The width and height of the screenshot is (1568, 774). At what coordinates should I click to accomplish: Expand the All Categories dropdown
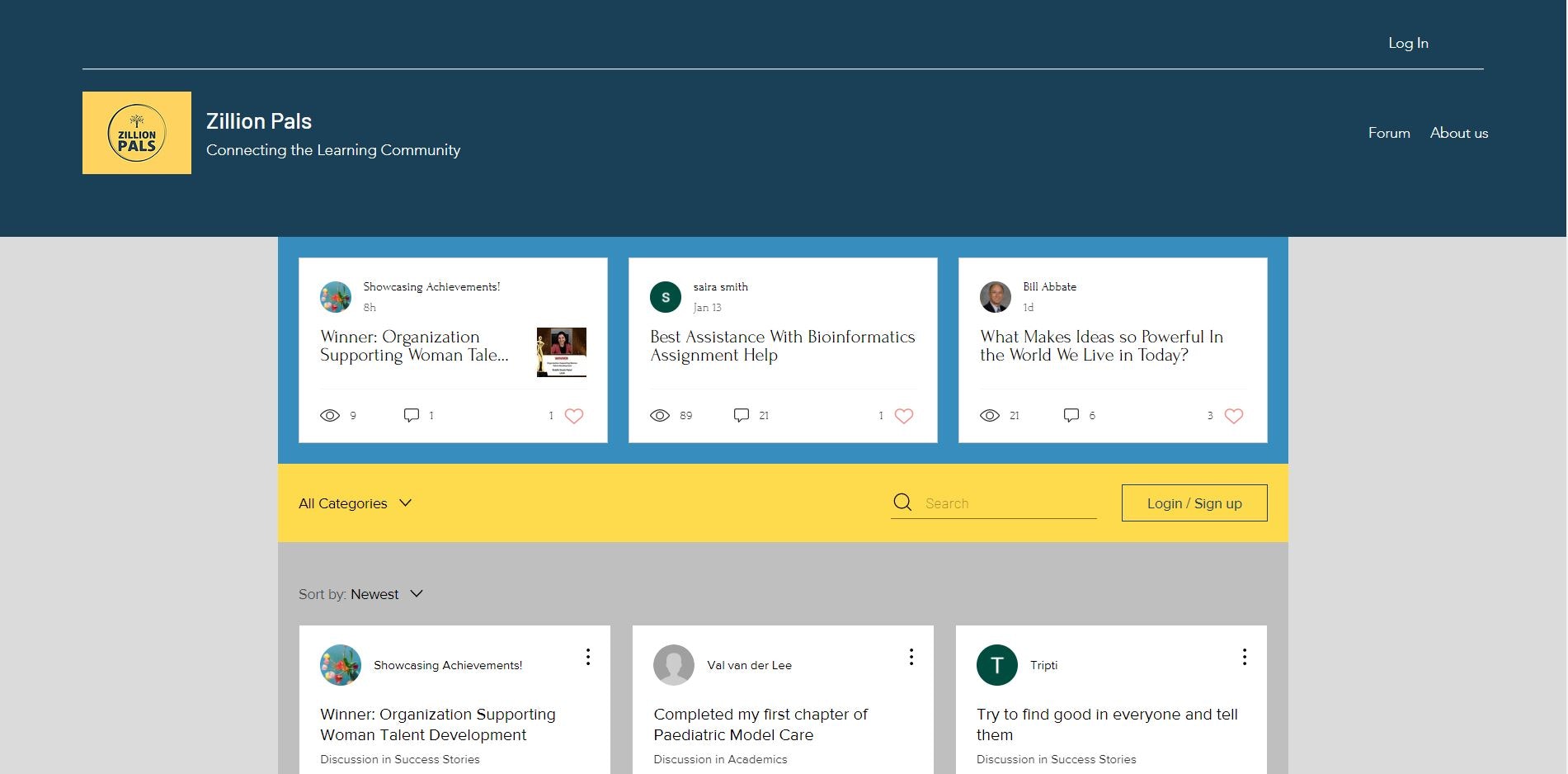pos(356,503)
